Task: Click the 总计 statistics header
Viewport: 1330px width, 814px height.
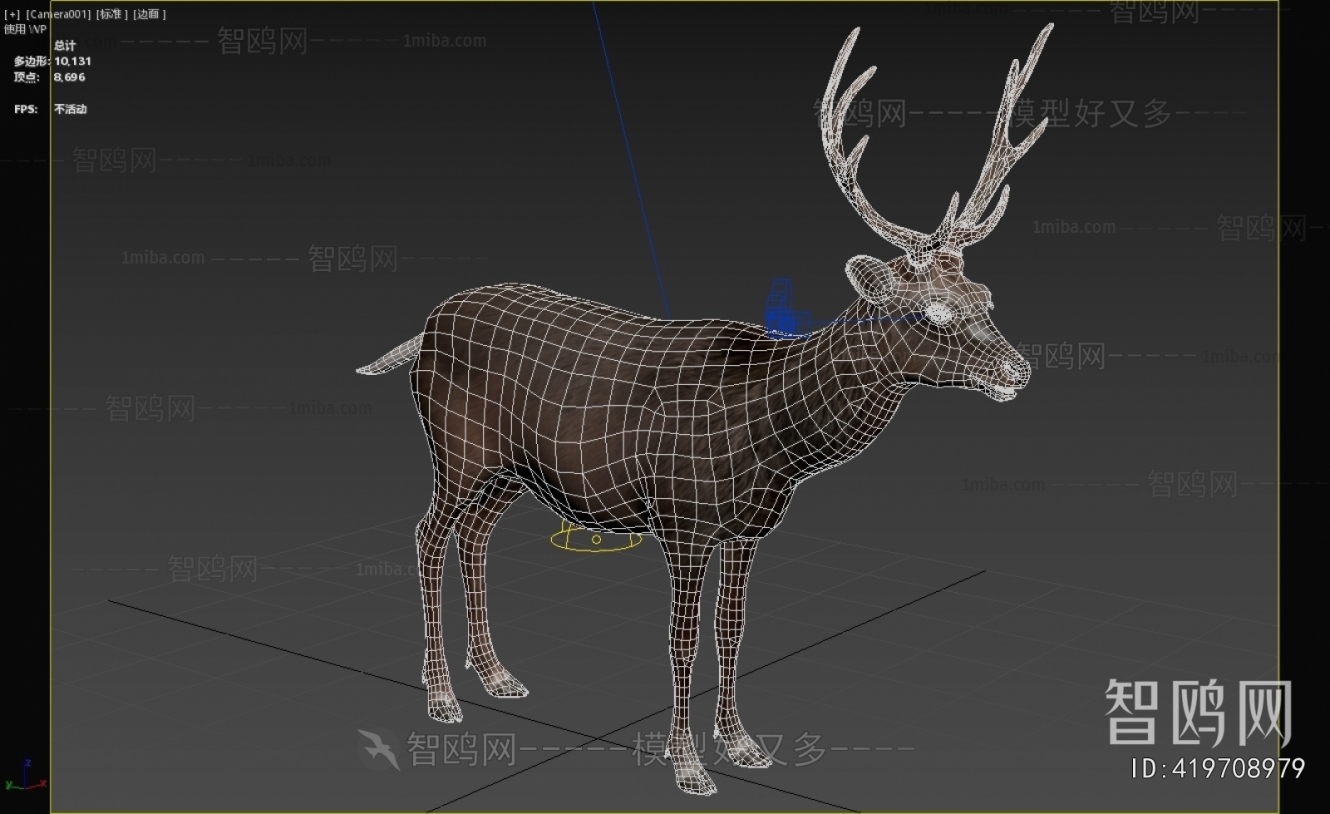Action: 64,45
